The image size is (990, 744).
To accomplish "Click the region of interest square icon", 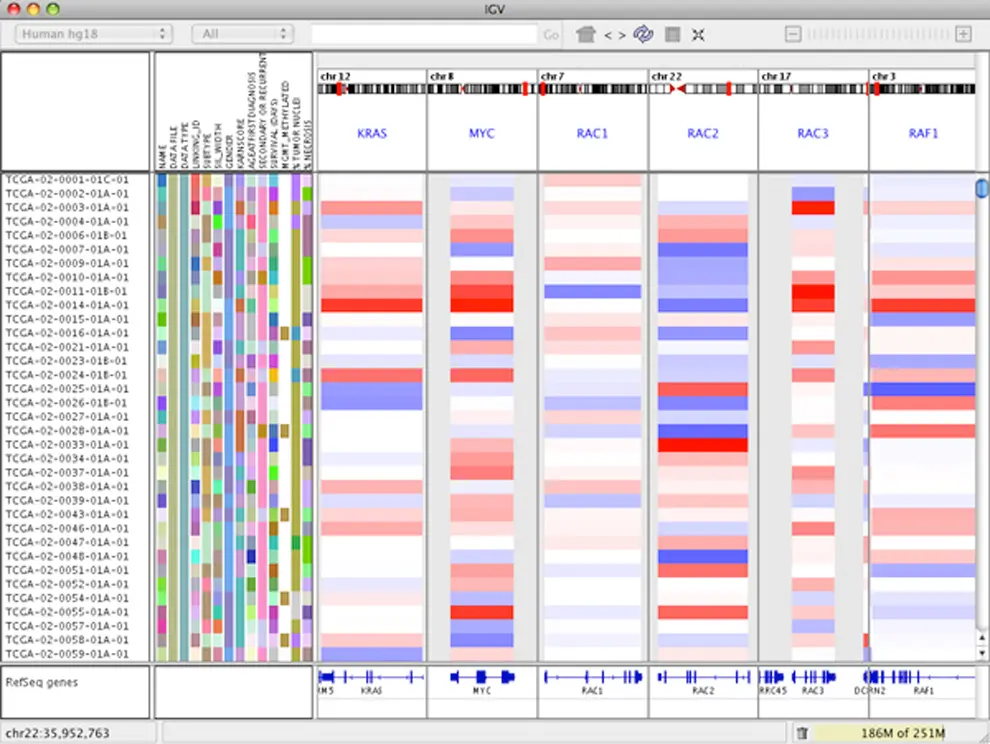I will (x=672, y=35).
